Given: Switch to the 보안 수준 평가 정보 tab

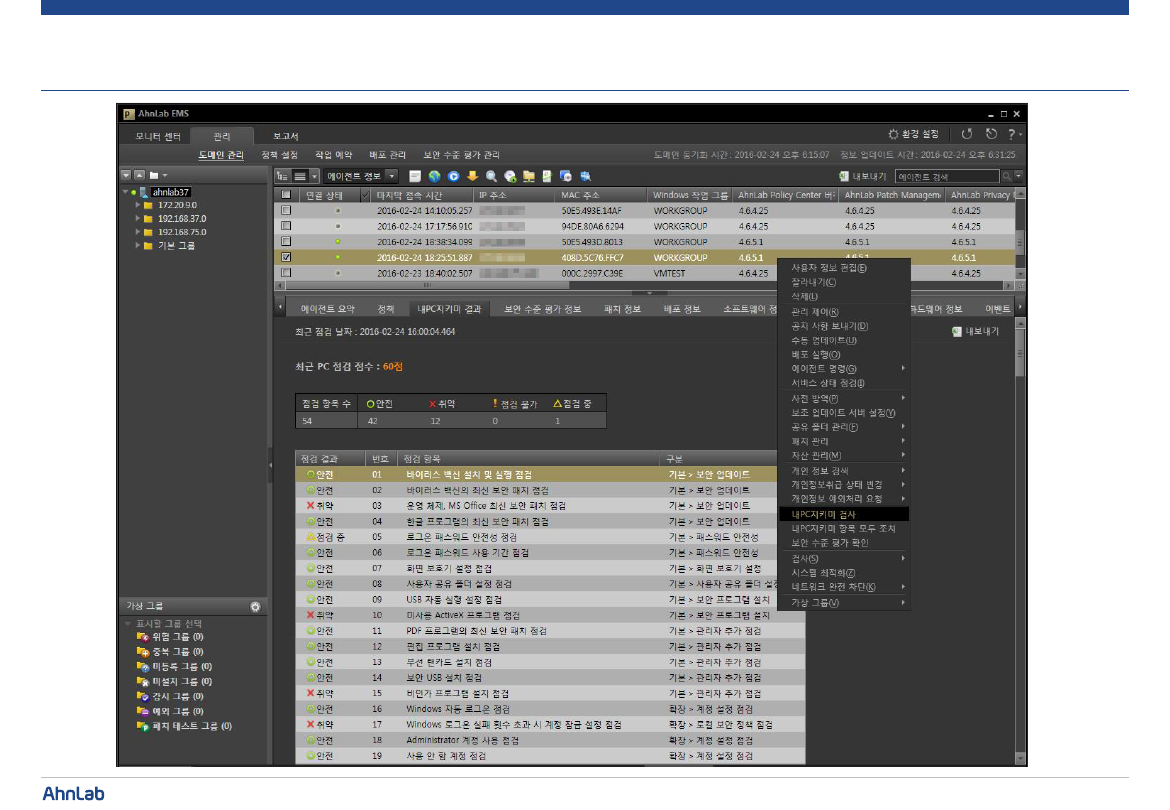Looking at the screenshot, I should pos(542,309).
